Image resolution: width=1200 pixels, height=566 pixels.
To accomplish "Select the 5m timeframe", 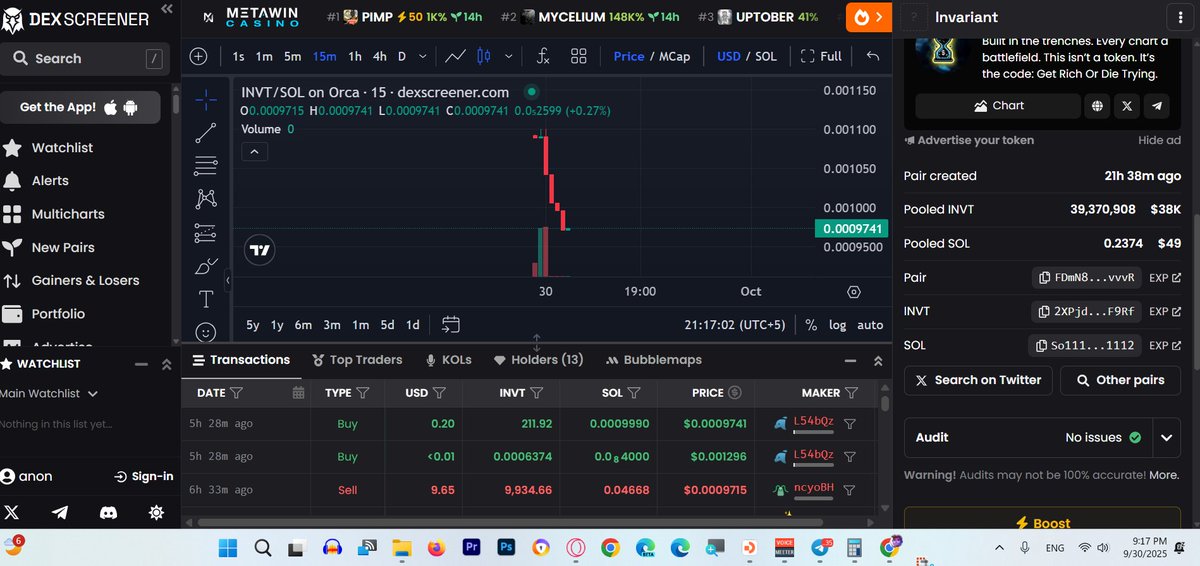I will (292, 56).
